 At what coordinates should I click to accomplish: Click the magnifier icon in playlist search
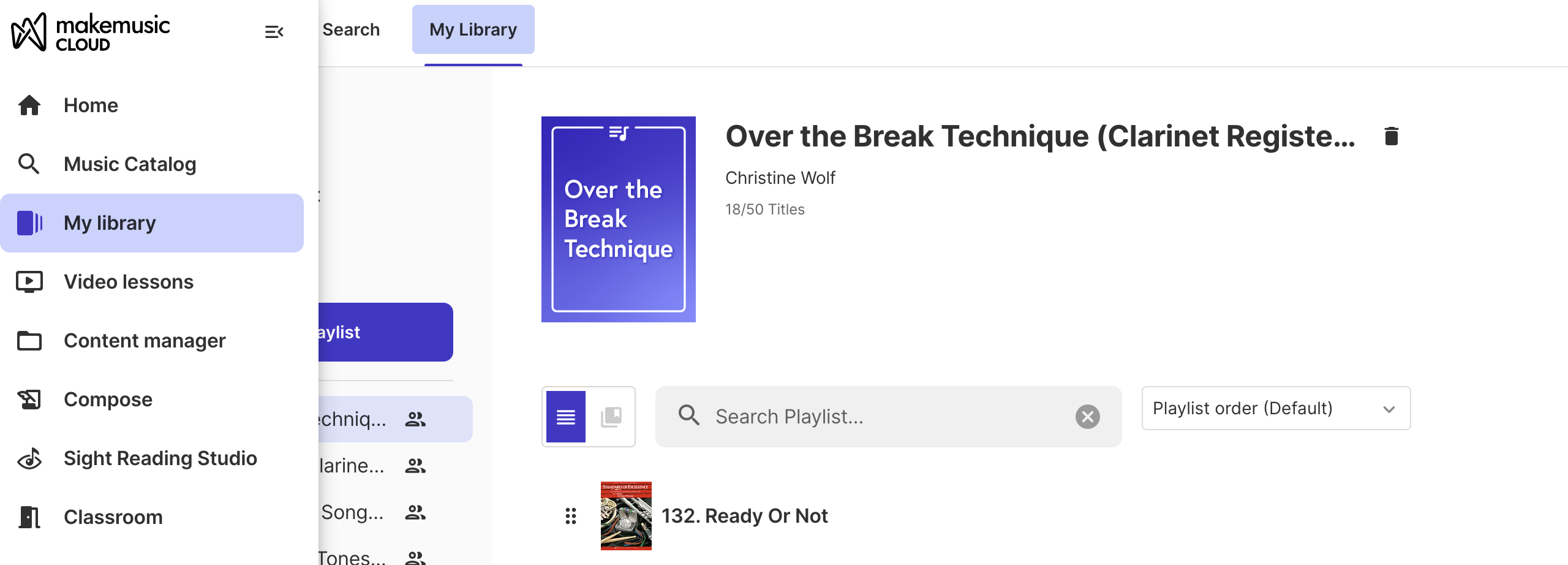click(688, 415)
